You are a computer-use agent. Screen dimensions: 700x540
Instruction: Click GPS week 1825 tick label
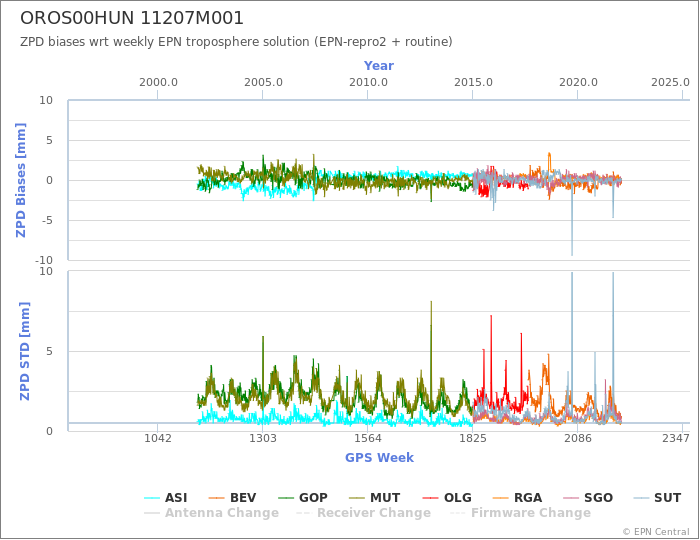pyautogui.click(x=473, y=438)
